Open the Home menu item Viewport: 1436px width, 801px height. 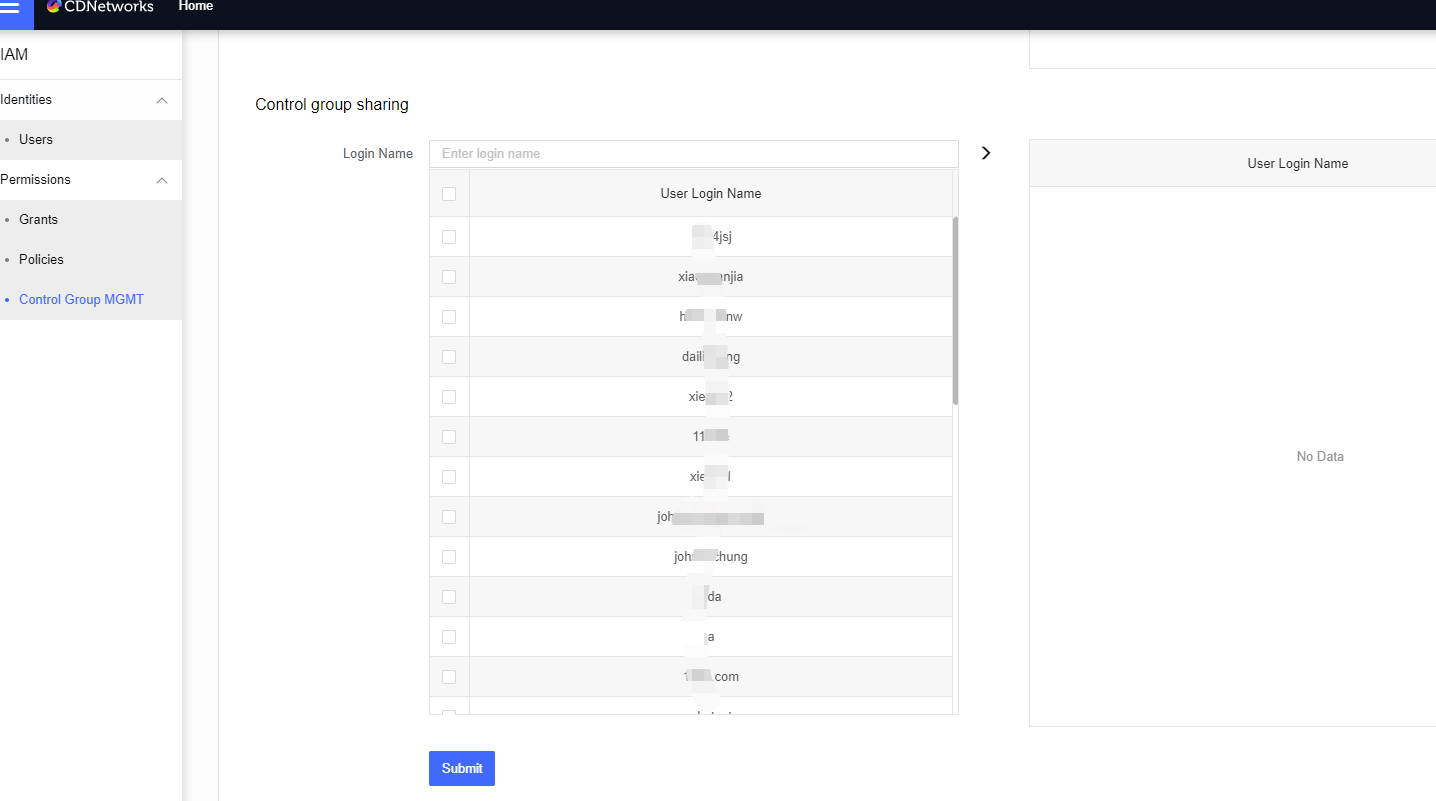pos(196,6)
